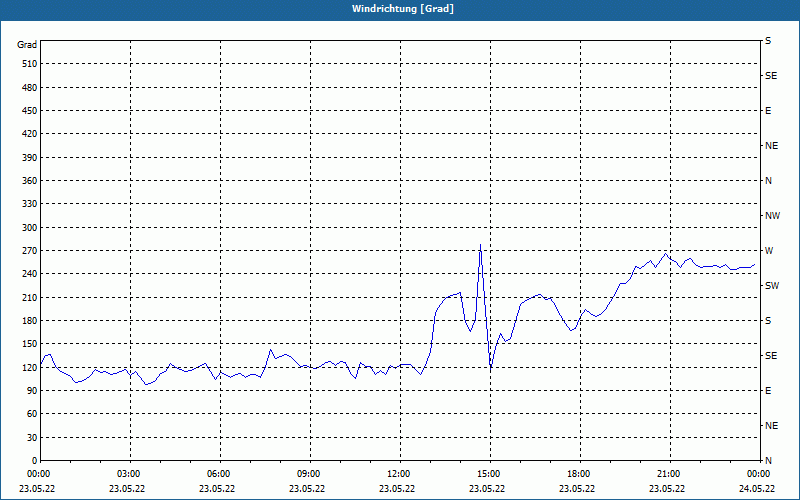
Task: Click the SW compass label on the right axis
Action: [772, 286]
